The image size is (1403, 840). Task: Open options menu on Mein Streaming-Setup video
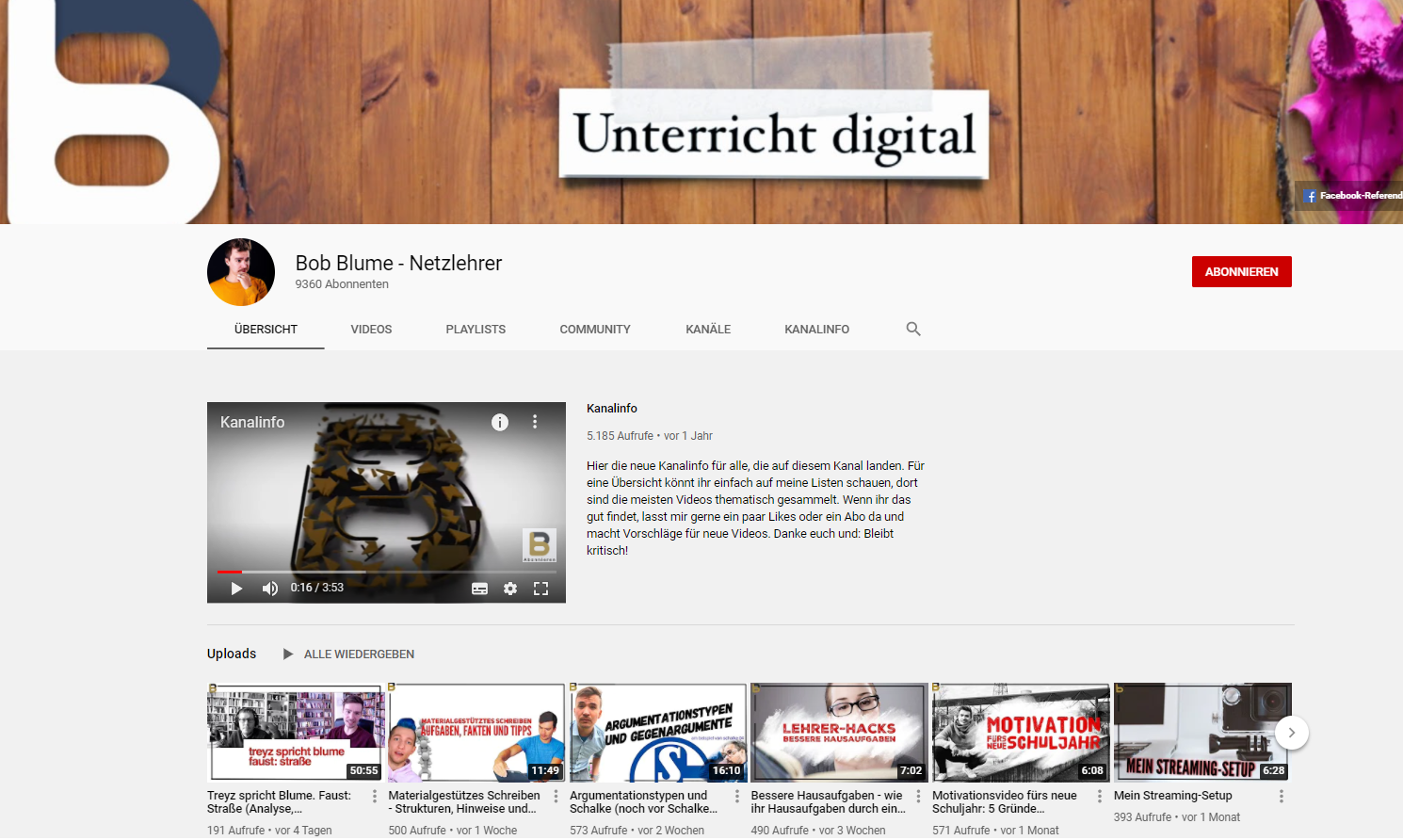[1280, 796]
